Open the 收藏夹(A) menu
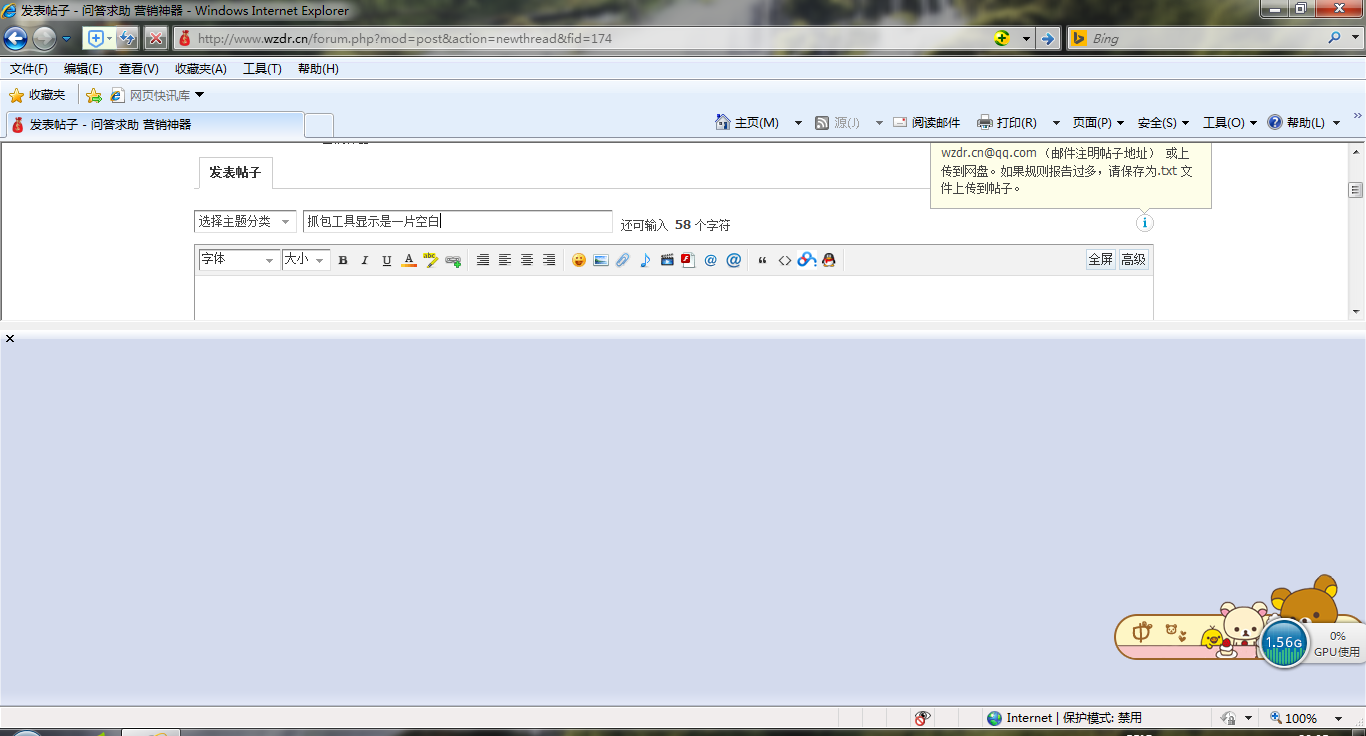This screenshot has height=736, width=1366. 200,69
